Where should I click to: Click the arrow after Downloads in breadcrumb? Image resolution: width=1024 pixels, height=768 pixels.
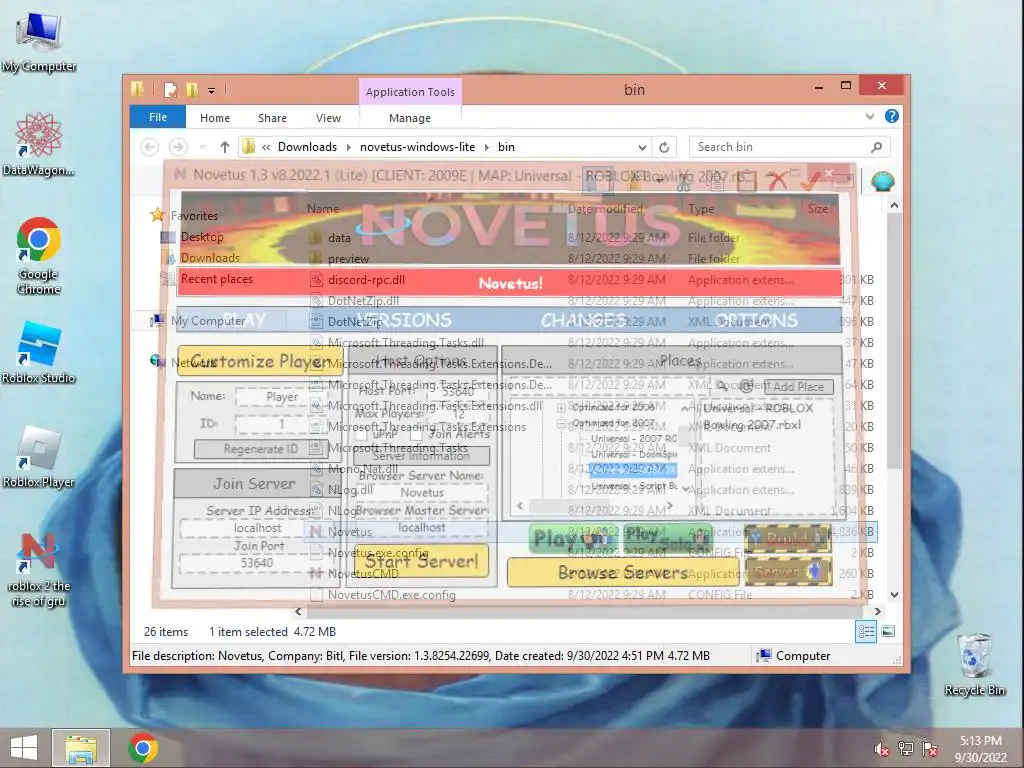(349, 147)
